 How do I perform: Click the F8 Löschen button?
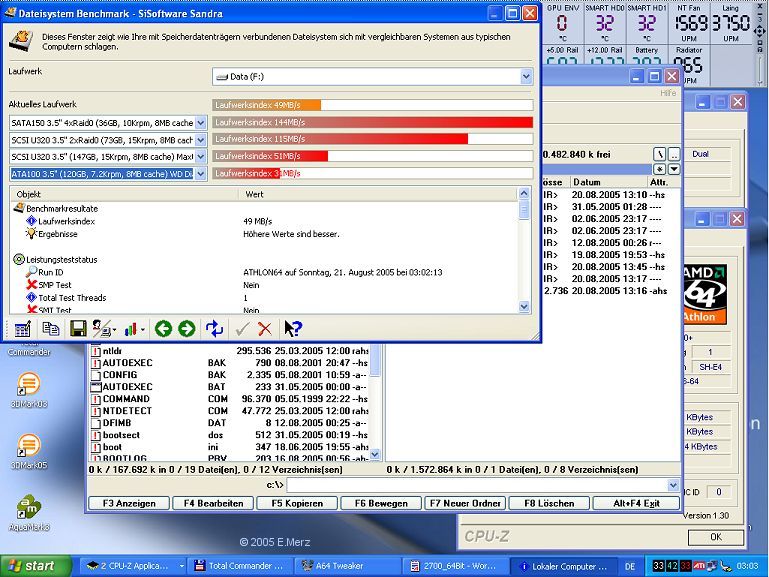tap(549, 503)
